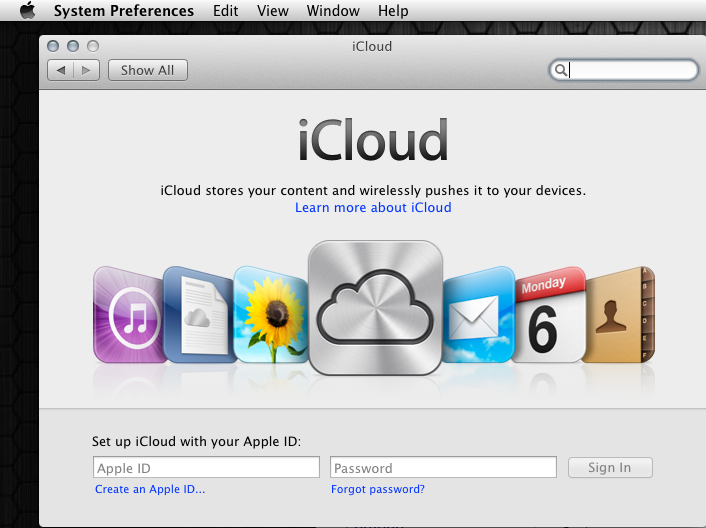Open the View menu

coord(273,10)
